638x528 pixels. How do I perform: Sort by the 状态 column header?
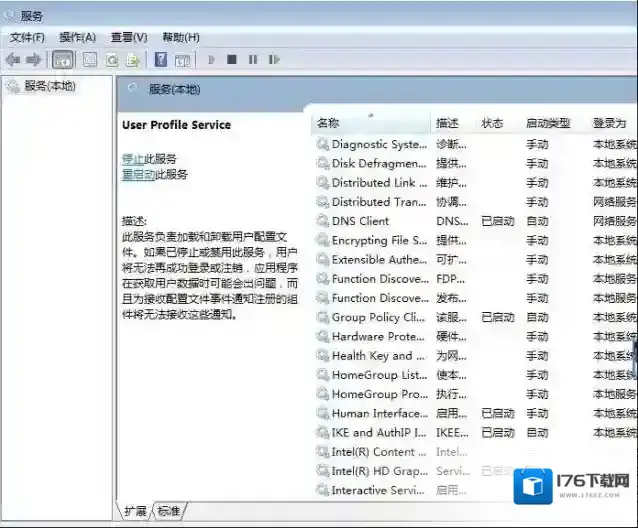492,123
